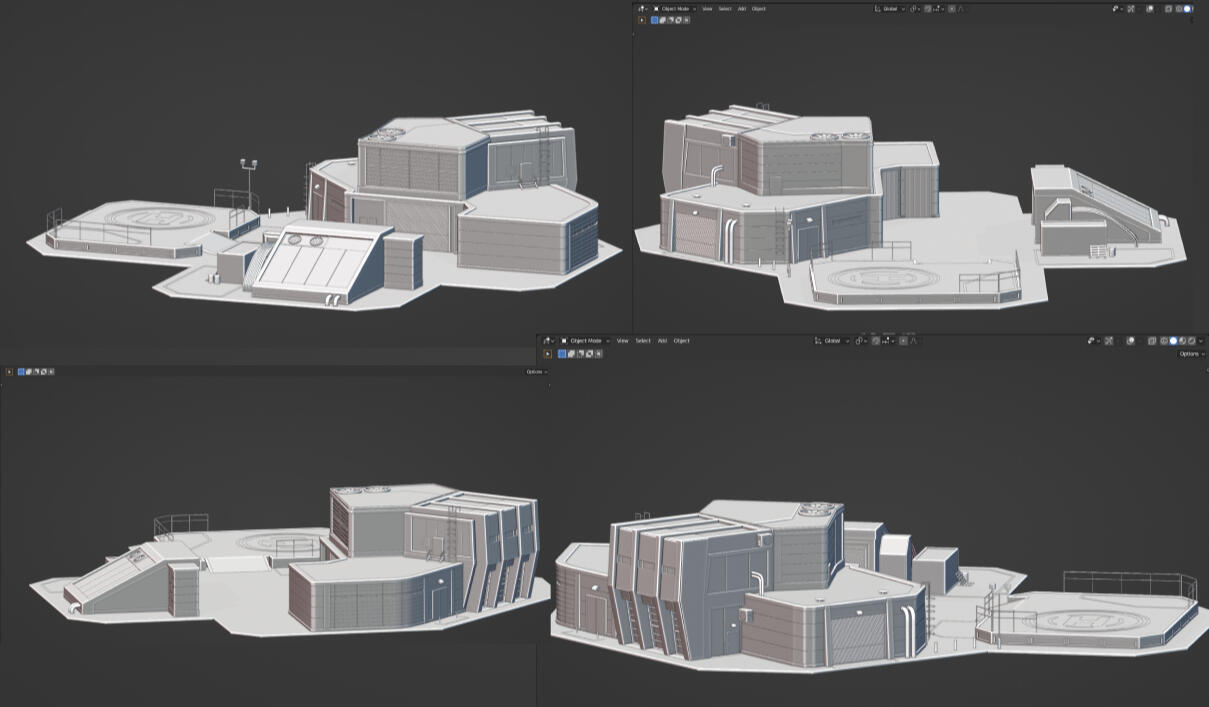Viewport: 1209px width, 707px height.
Task: Open the Object Mode dropdown in the top-right viewport
Action: (x=675, y=9)
